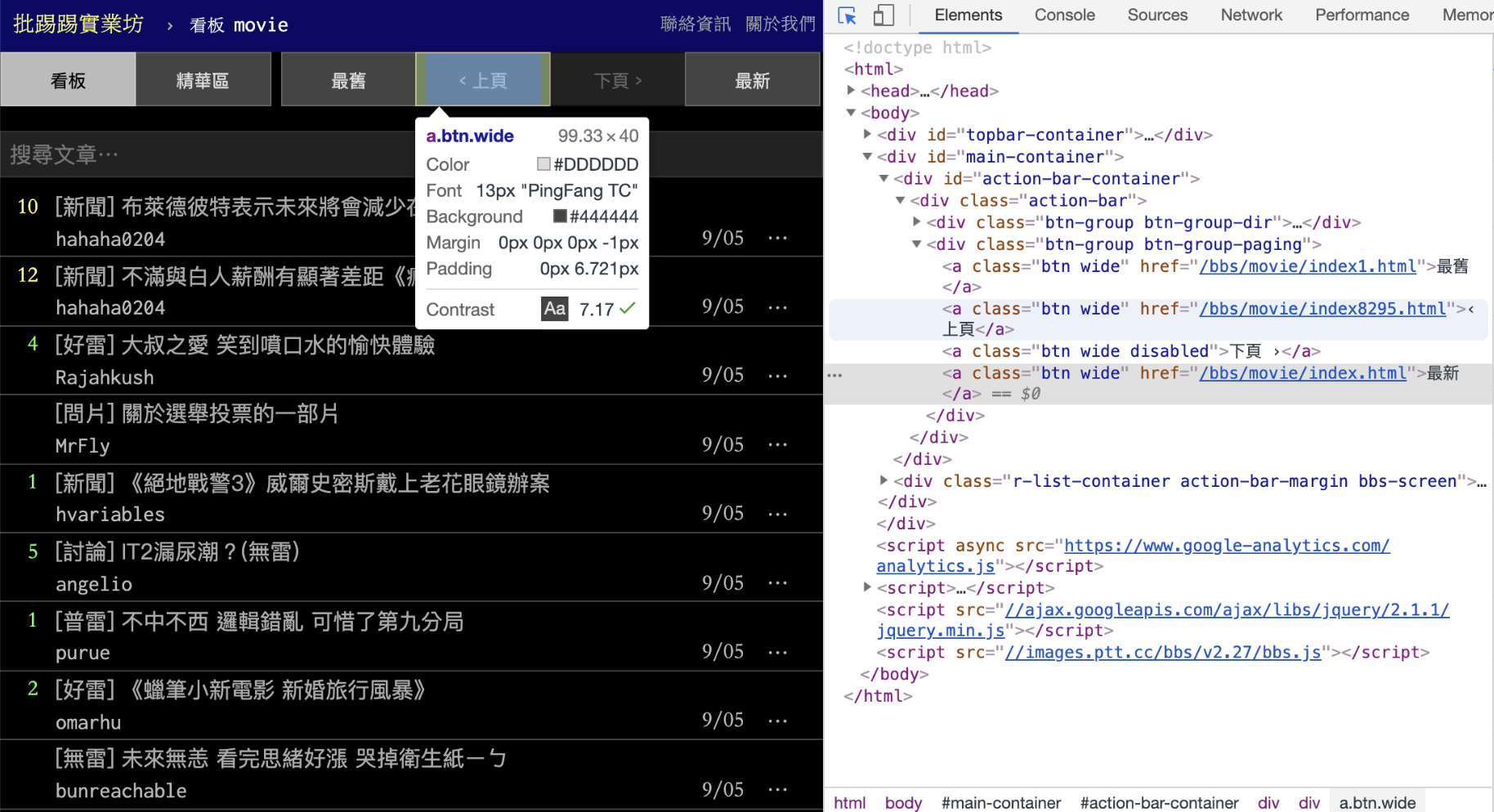Click the 看板 board button
Screen dimensions: 1494x812
68,80
